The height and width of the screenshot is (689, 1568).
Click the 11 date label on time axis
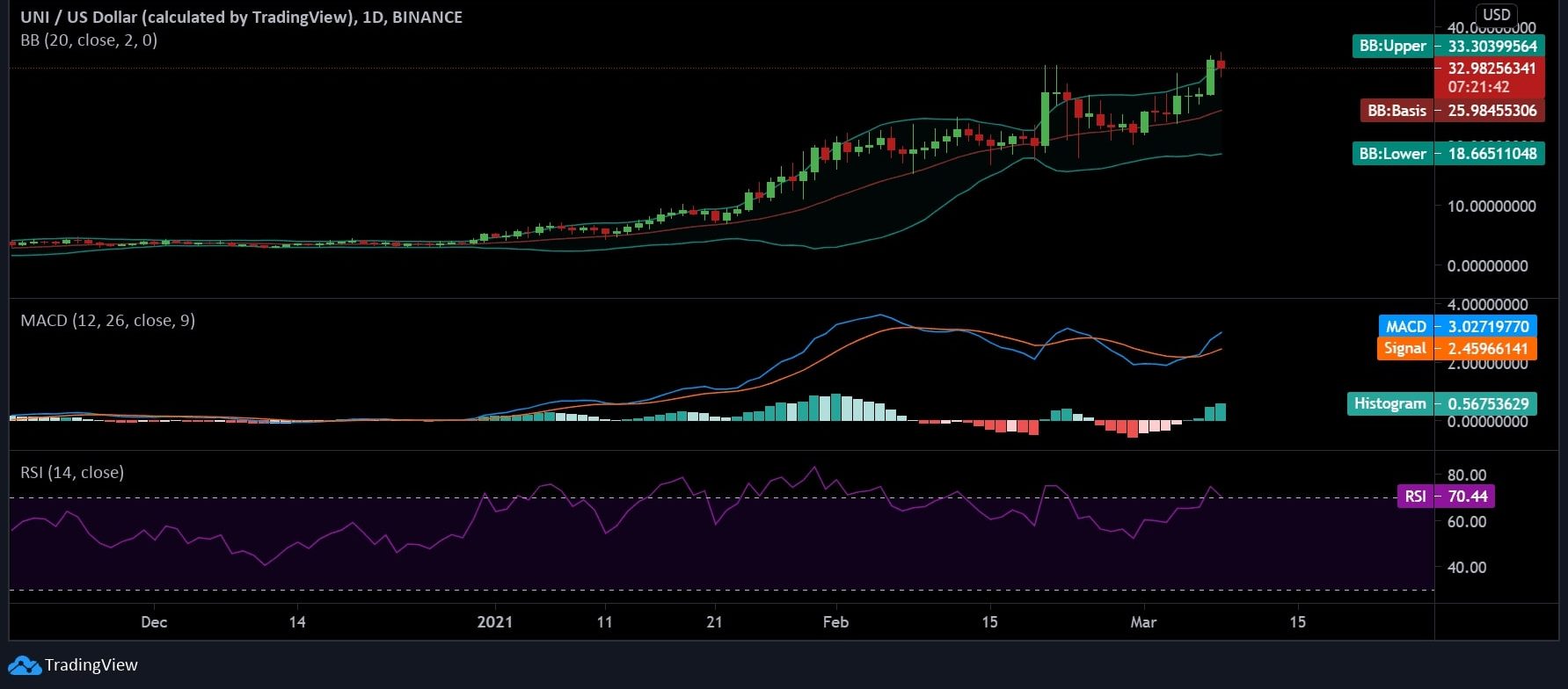[x=604, y=622]
